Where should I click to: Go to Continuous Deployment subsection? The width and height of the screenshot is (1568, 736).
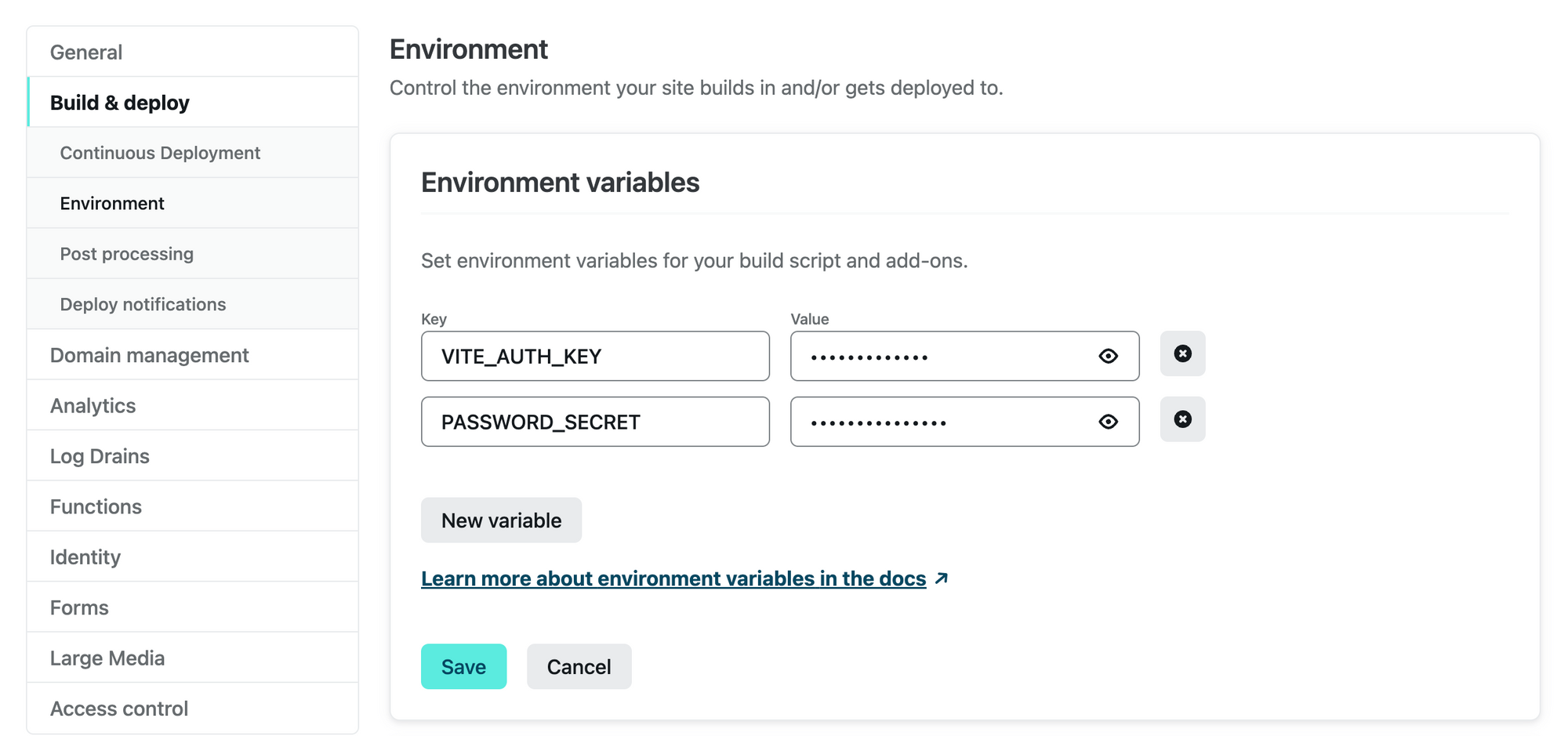pos(160,154)
